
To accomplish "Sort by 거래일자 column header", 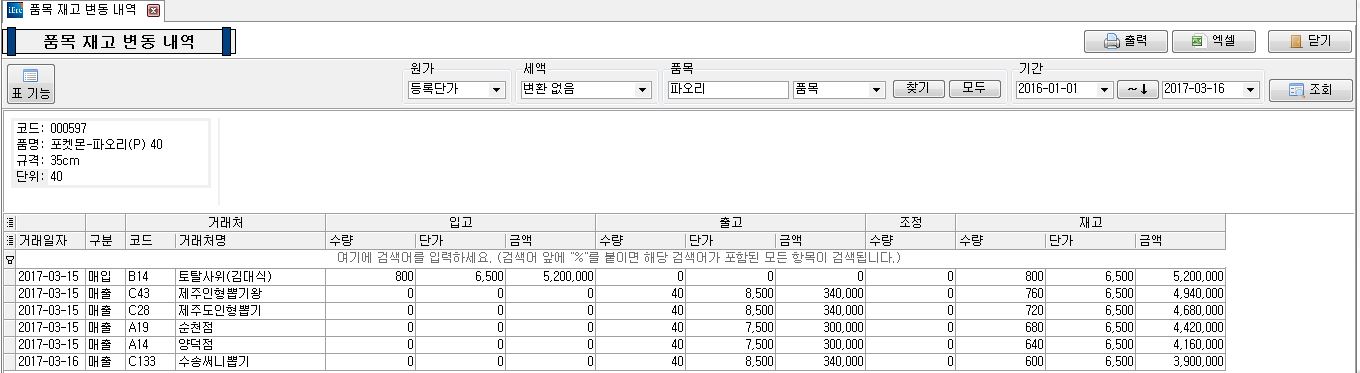I will [51, 240].
